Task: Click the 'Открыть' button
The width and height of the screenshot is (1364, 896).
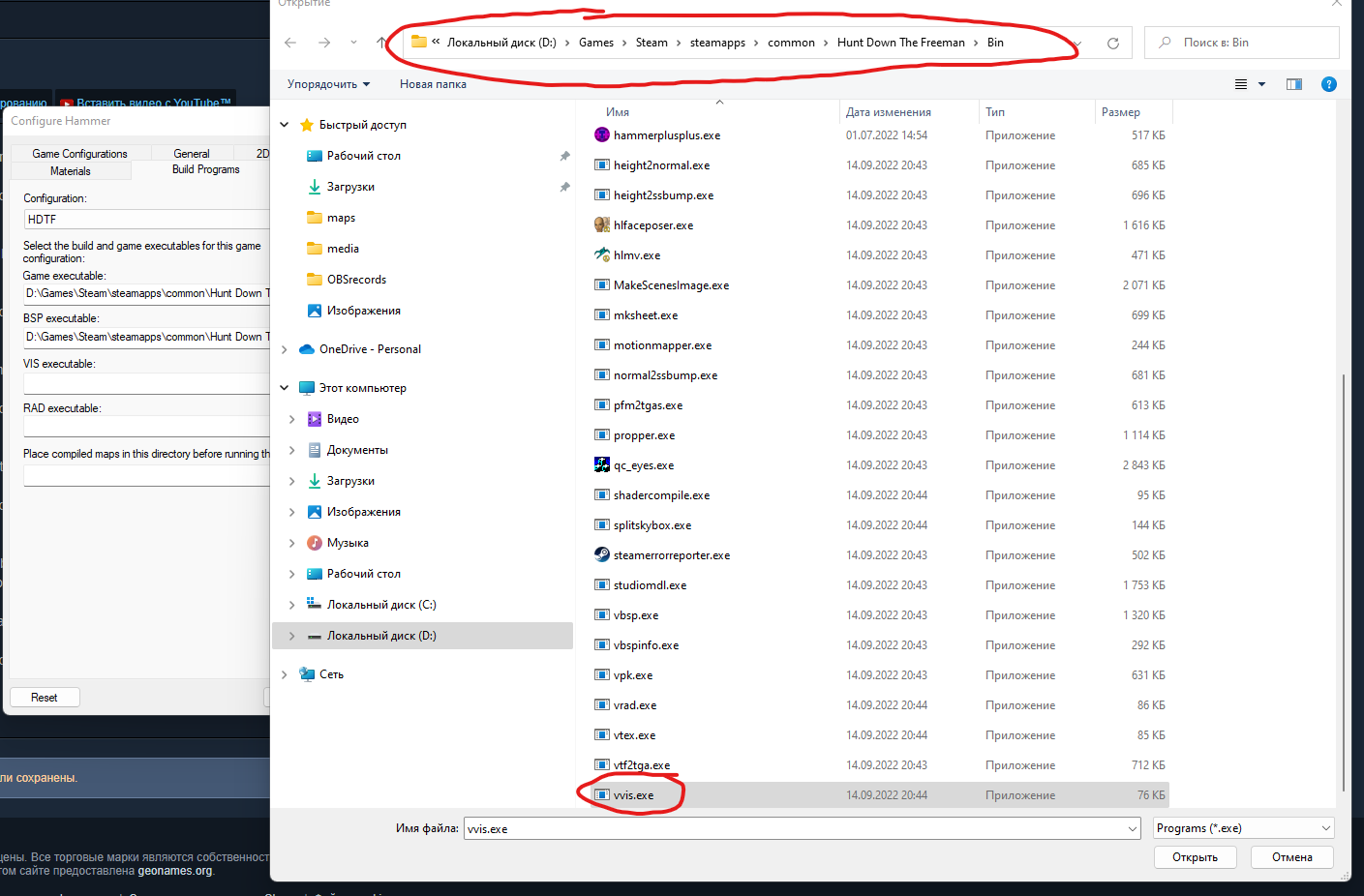Action: [x=1195, y=857]
